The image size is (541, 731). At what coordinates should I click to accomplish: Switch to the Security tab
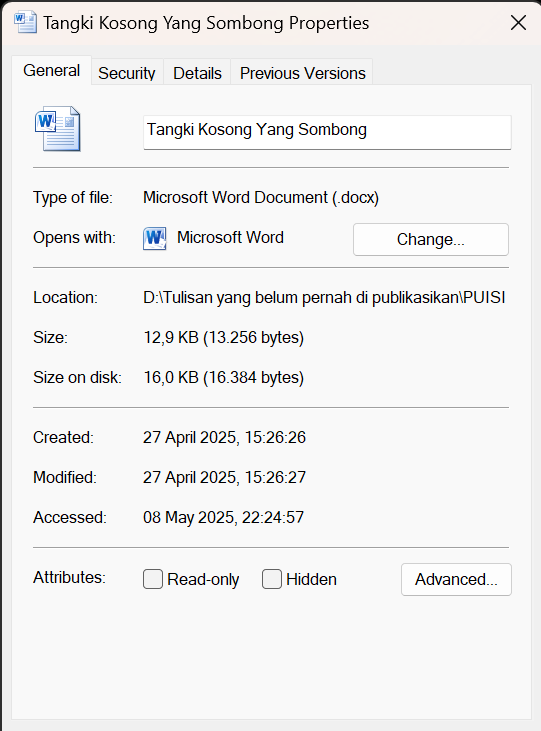127,73
